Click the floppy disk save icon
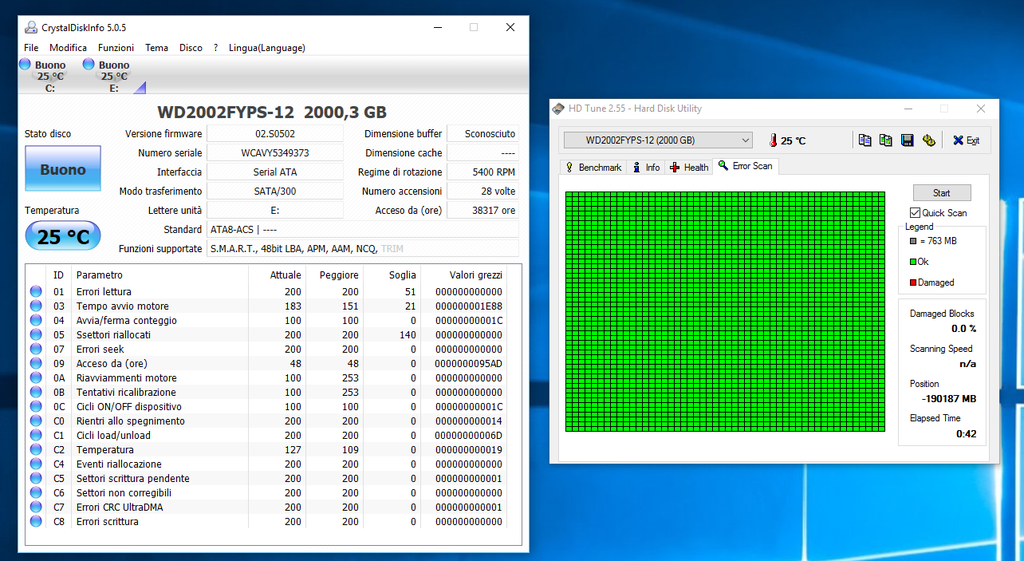Image resolution: width=1024 pixels, height=561 pixels. click(x=907, y=140)
